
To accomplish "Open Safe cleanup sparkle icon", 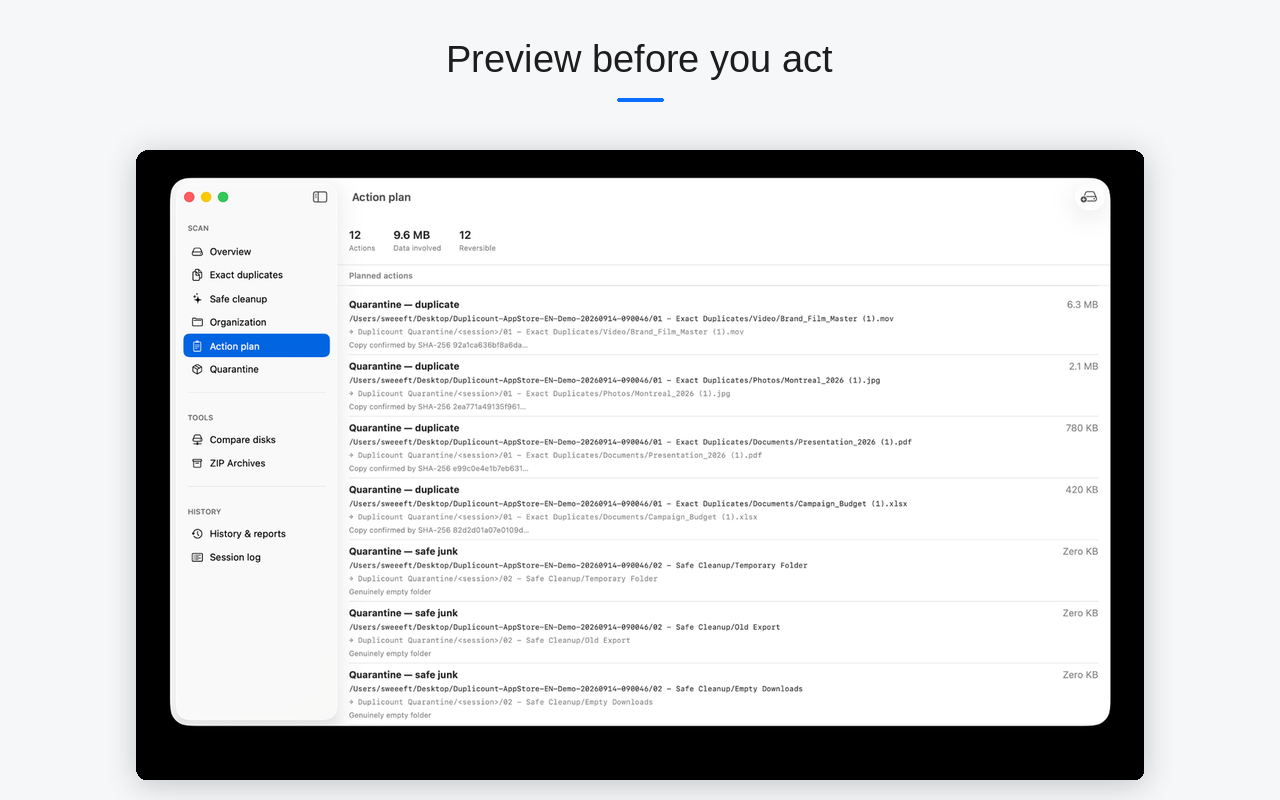I will [x=197, y=299].
